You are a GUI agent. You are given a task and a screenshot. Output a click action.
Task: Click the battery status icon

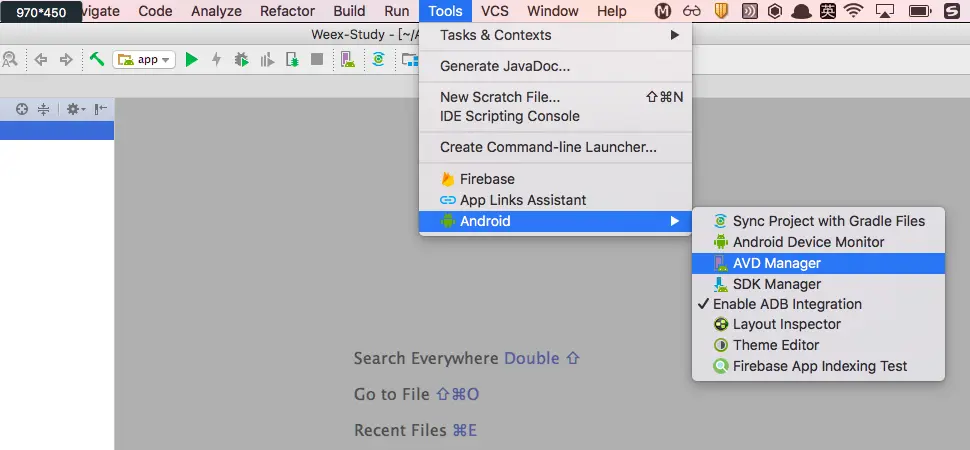[921, 11]
